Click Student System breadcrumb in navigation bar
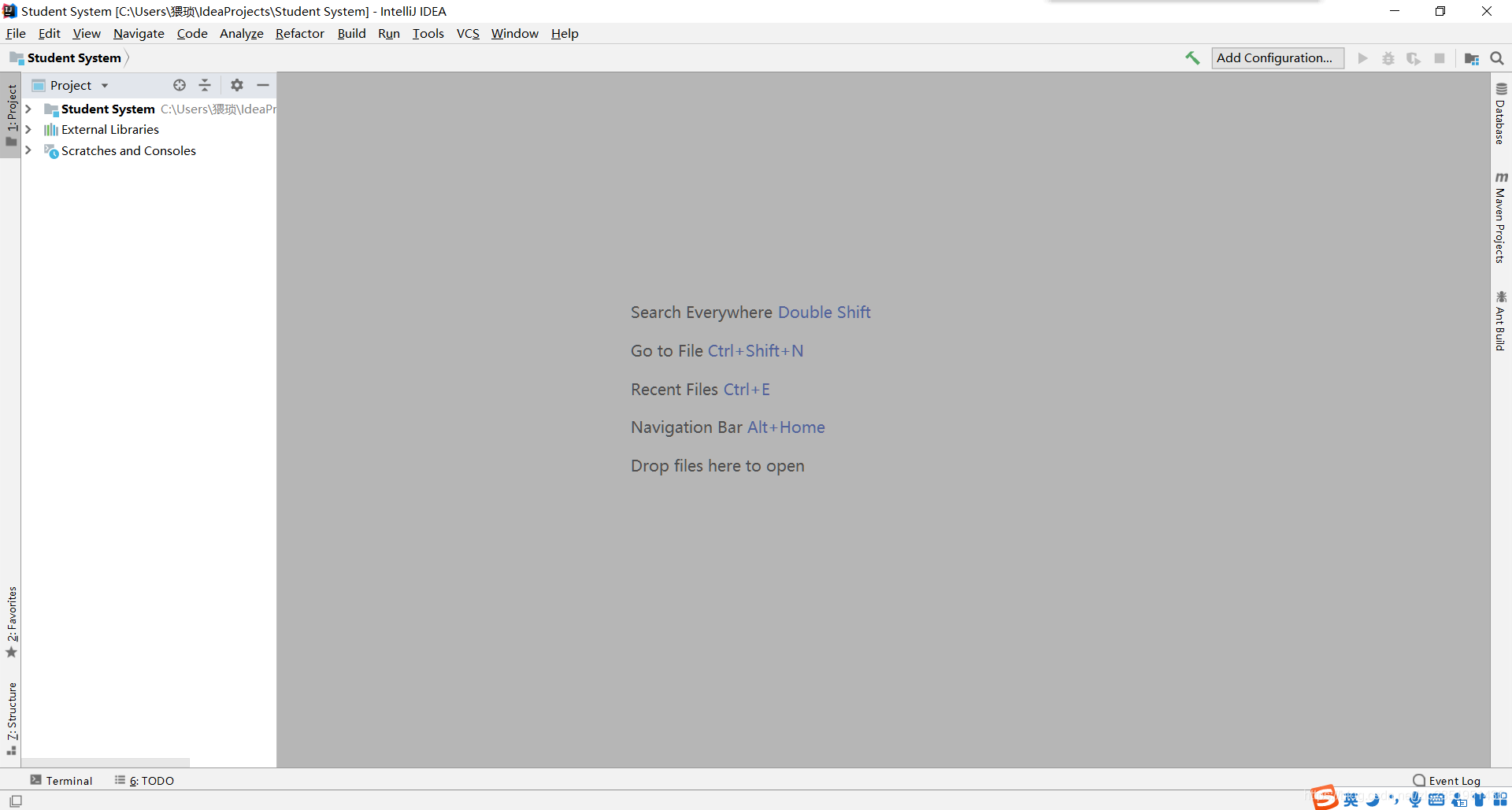The height and width of the screenshot is (810, 1512). point(74,57)
